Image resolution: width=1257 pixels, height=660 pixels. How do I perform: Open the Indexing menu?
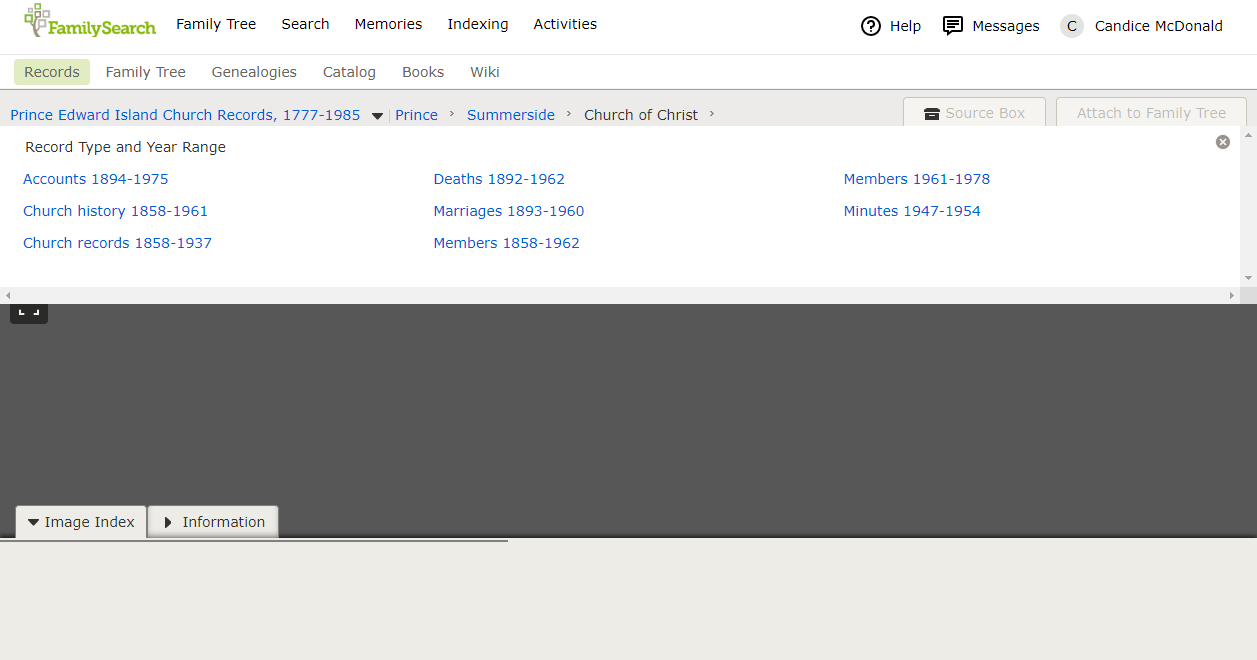(x=477, y=24)
